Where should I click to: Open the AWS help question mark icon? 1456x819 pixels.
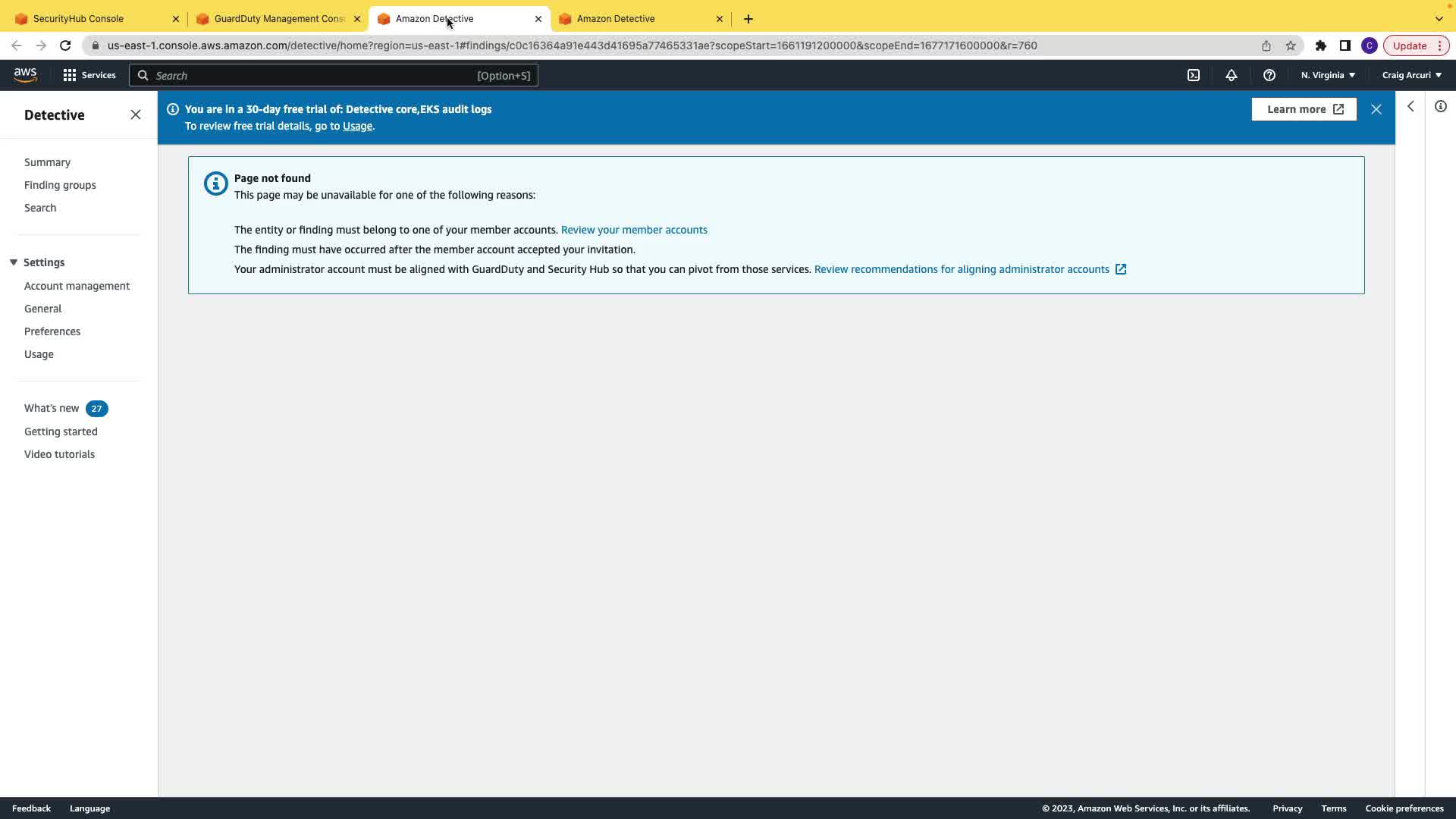(x=1269, y=75)
